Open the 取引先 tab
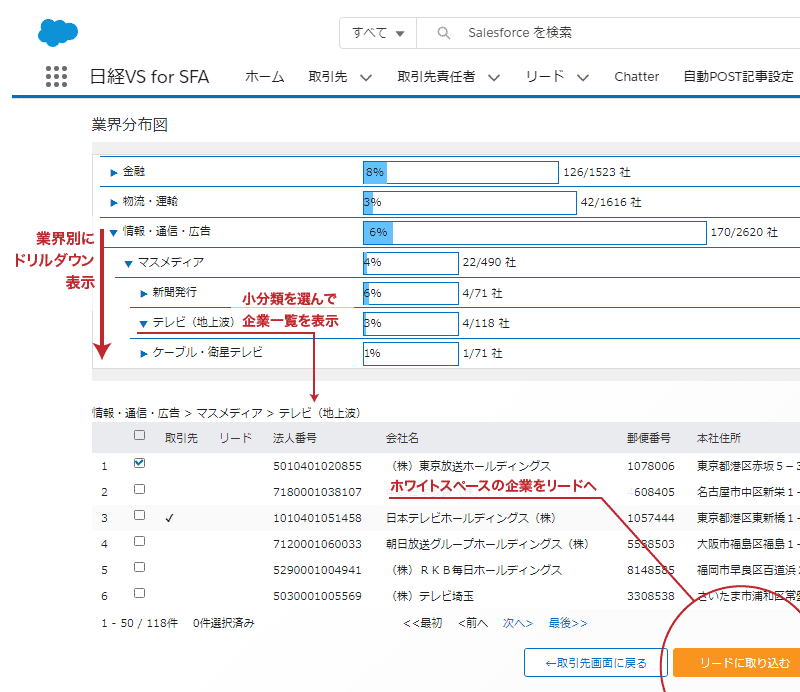The width and height of the screenshot is (800, 692). click(328, 77)
